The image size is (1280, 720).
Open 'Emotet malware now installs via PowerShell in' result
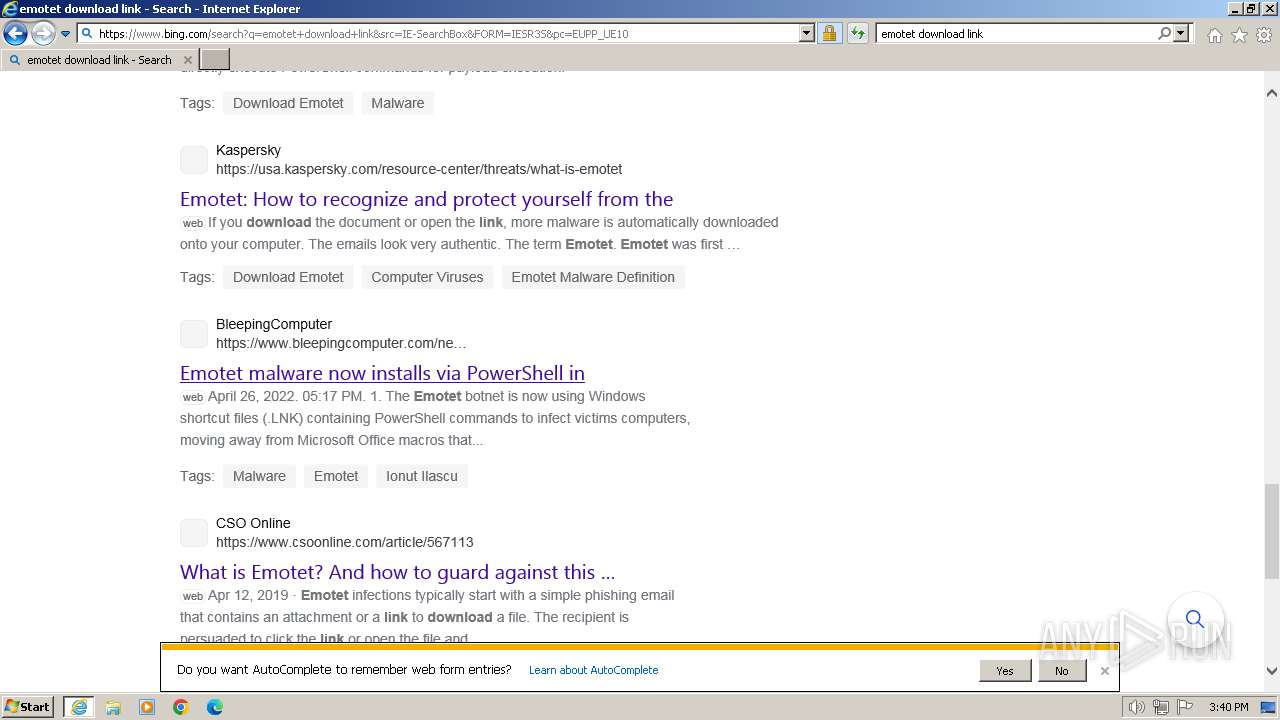pyautogui.click(x=382, y=373)
